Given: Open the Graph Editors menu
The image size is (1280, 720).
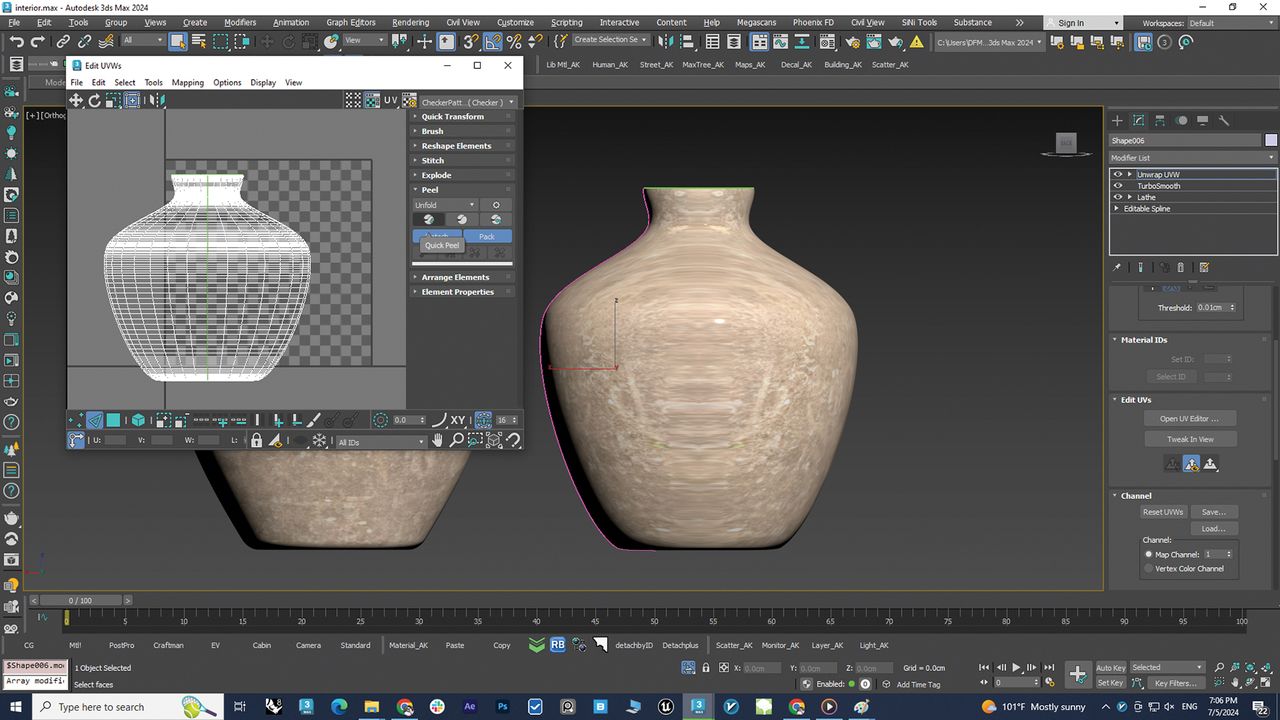Looking at the screenshot, I should point(350,22).
